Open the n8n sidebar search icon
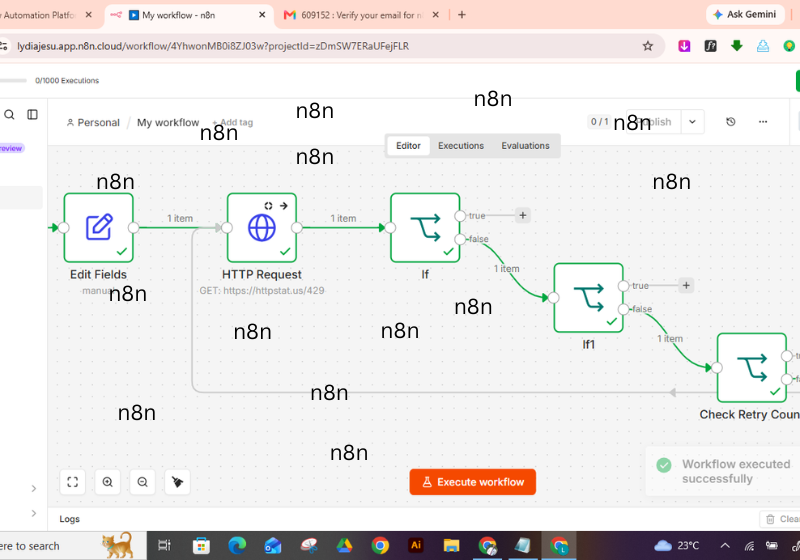 tap(9, 115)
